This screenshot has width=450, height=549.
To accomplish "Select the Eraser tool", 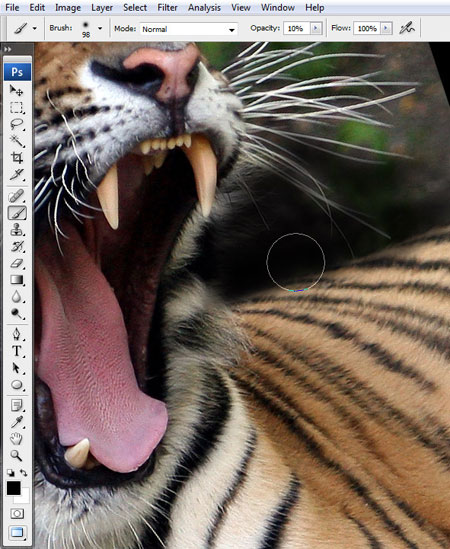I will 16,263.
